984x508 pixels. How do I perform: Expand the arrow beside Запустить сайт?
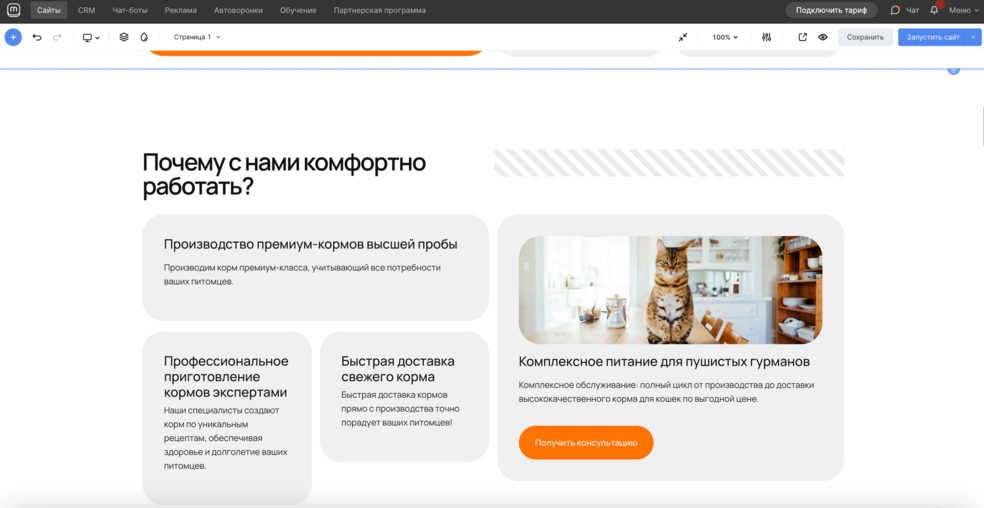point(973,37)
